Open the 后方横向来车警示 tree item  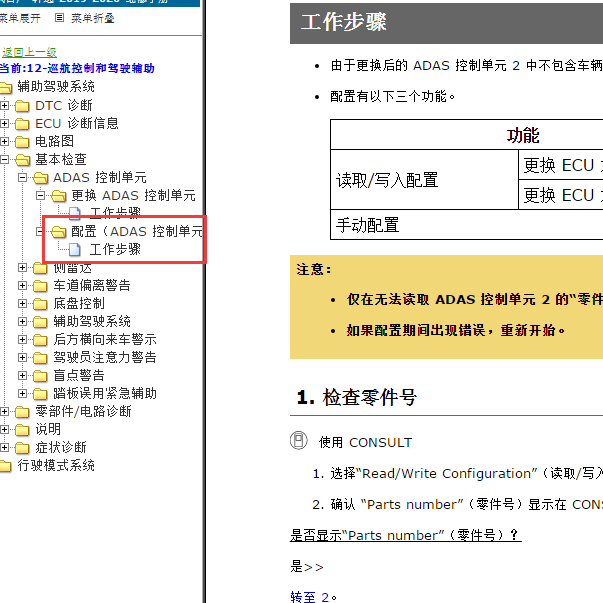point(104,339)
